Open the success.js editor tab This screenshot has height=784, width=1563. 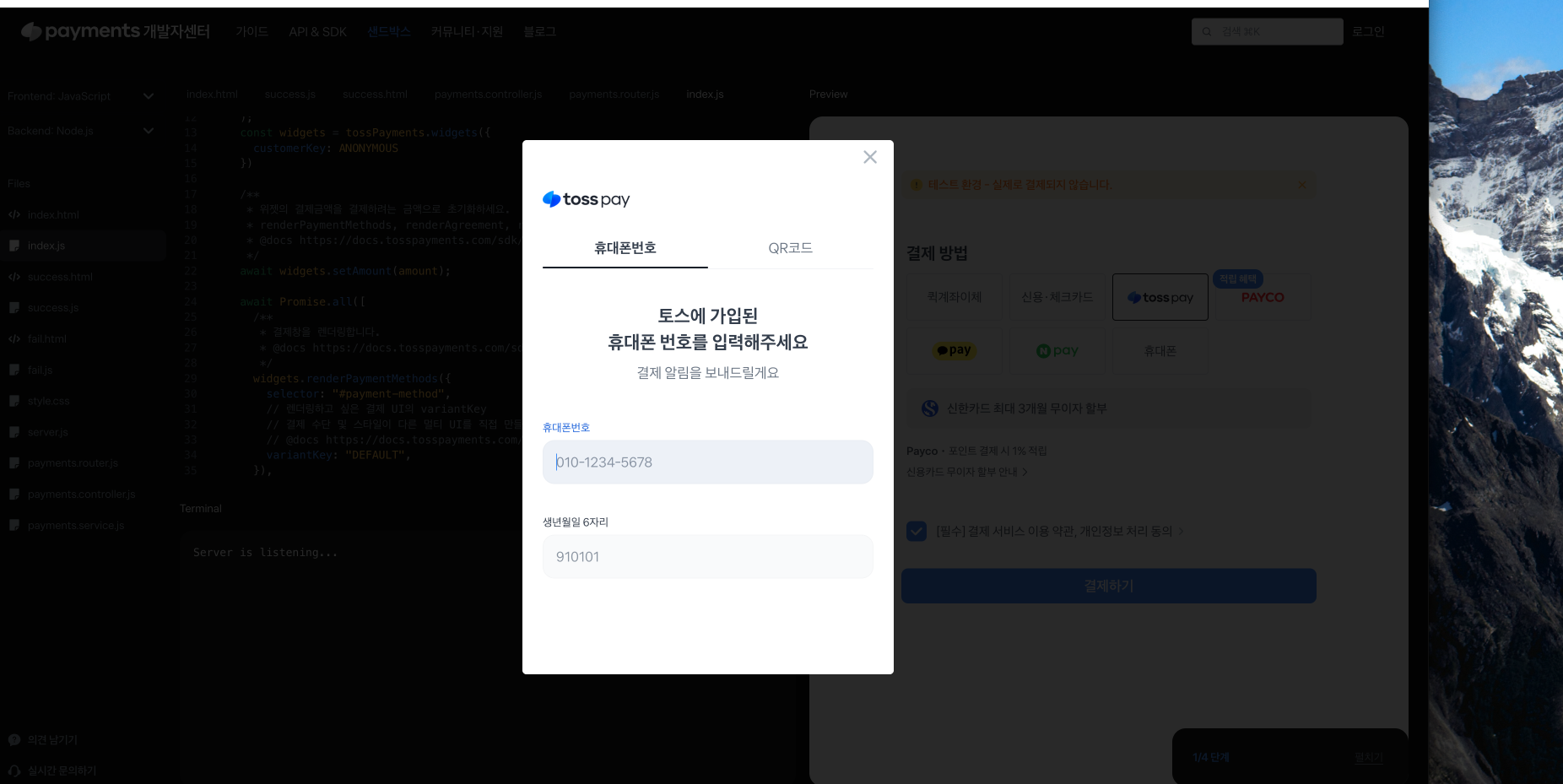click(290, 95)
